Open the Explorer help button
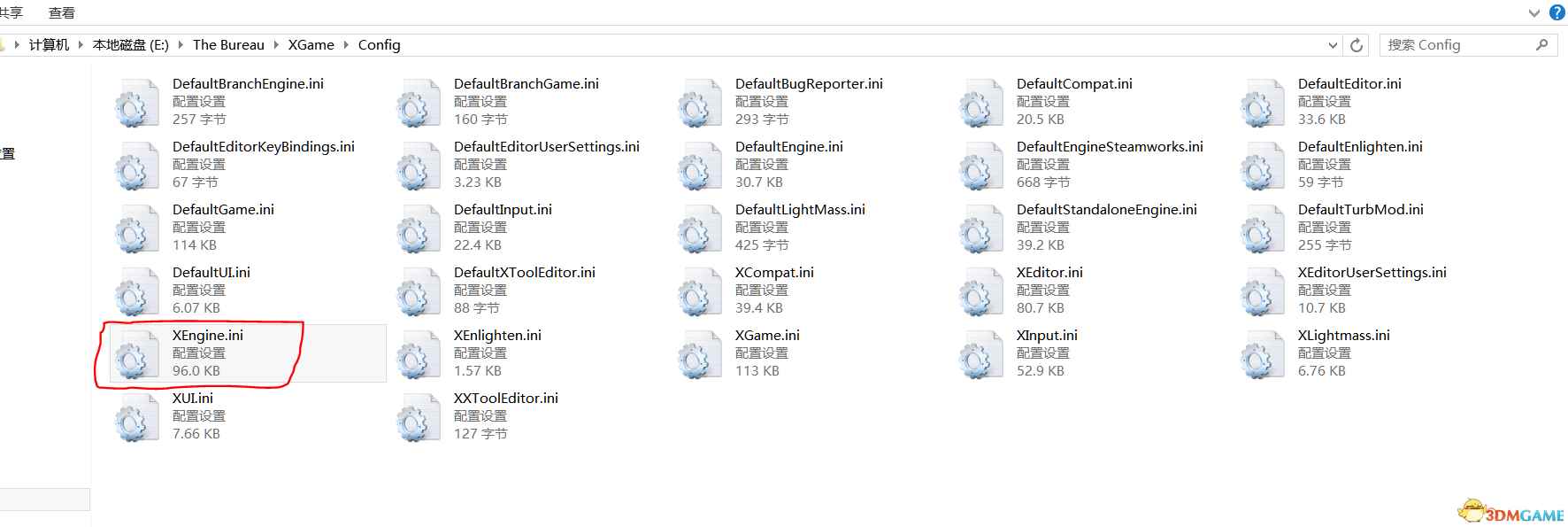The height and width of the screenshot is (527, 1568). pyautogui.click(x=1557, y=12)
